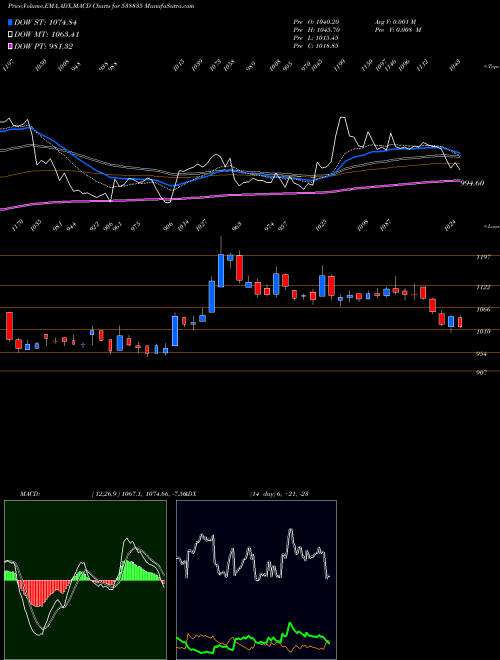The height and width of the screenshot is (660, 500).
Task: Click the 907 price axis label
Action: pos(483,373)
